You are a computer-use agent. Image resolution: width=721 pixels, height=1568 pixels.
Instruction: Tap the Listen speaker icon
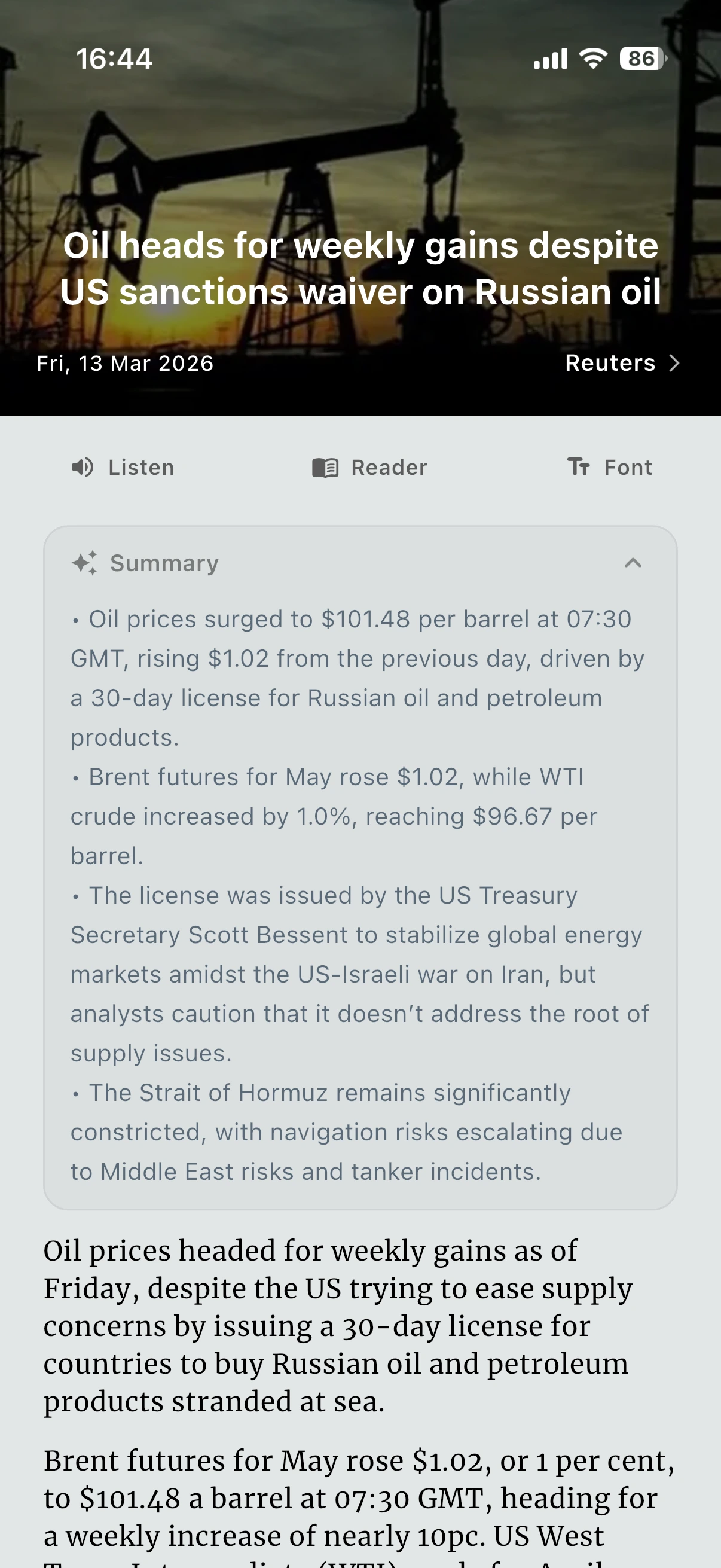point(83,468)
